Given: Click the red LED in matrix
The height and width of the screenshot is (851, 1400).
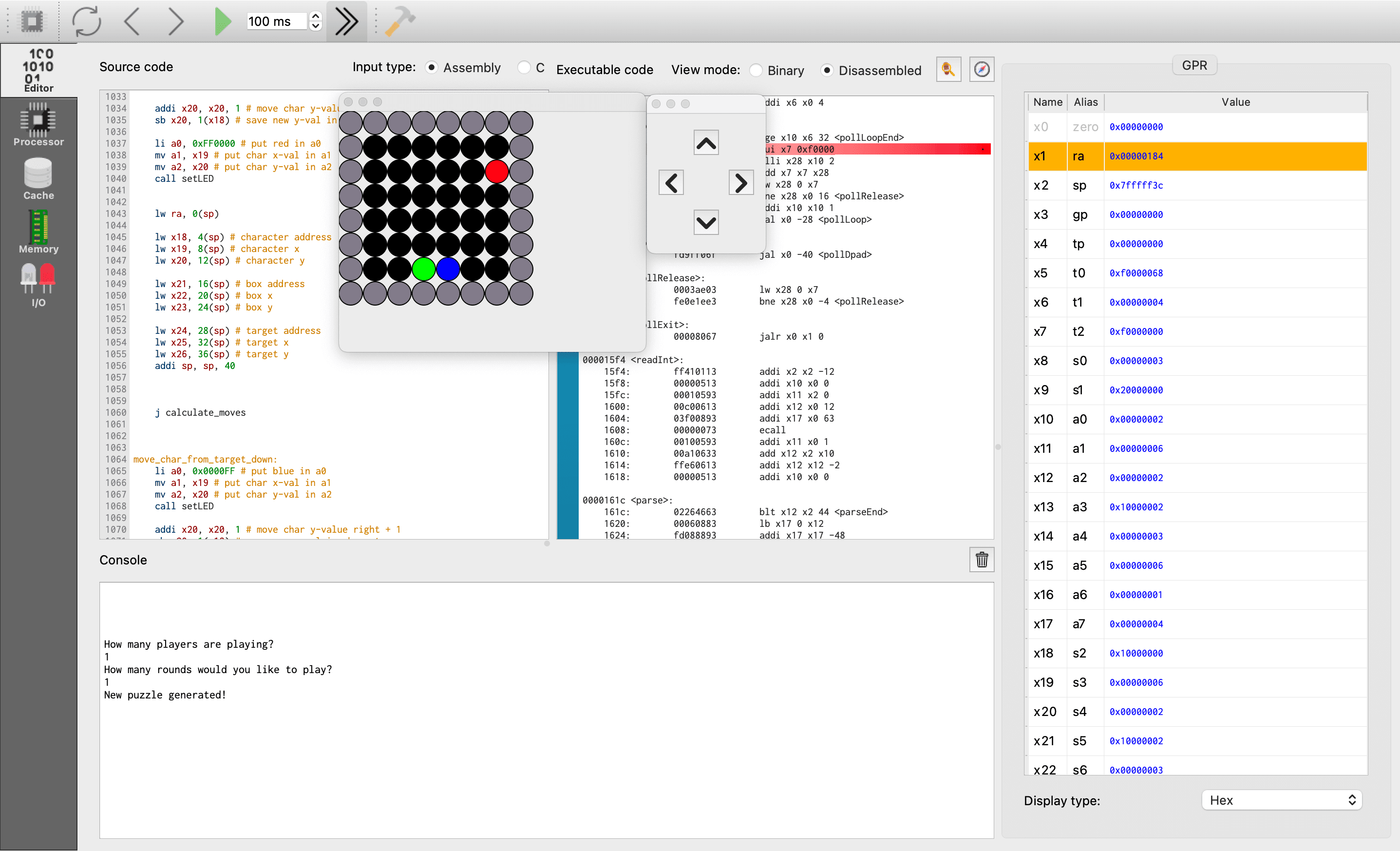Looking at the screenshot, I should tap(496, 172).
